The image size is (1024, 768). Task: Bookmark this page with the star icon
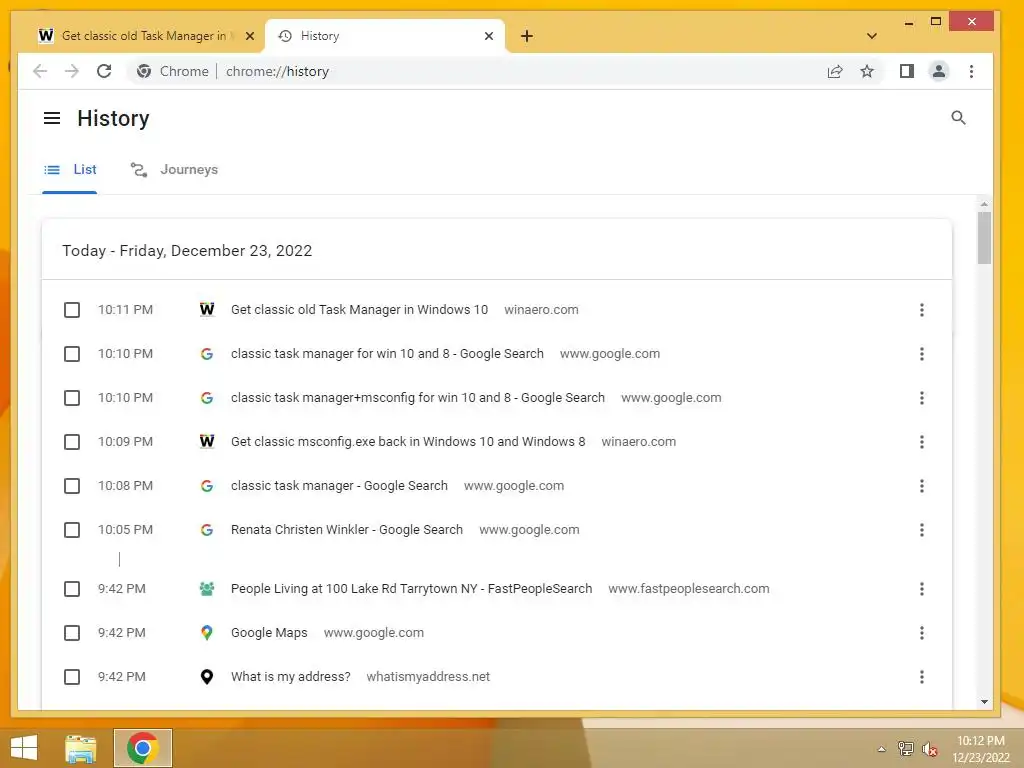867,71
